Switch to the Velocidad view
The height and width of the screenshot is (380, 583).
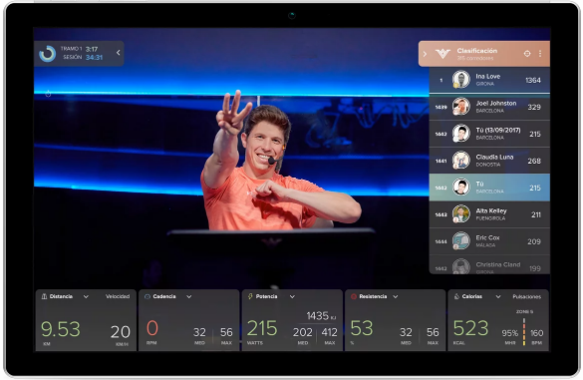[117, 296]
